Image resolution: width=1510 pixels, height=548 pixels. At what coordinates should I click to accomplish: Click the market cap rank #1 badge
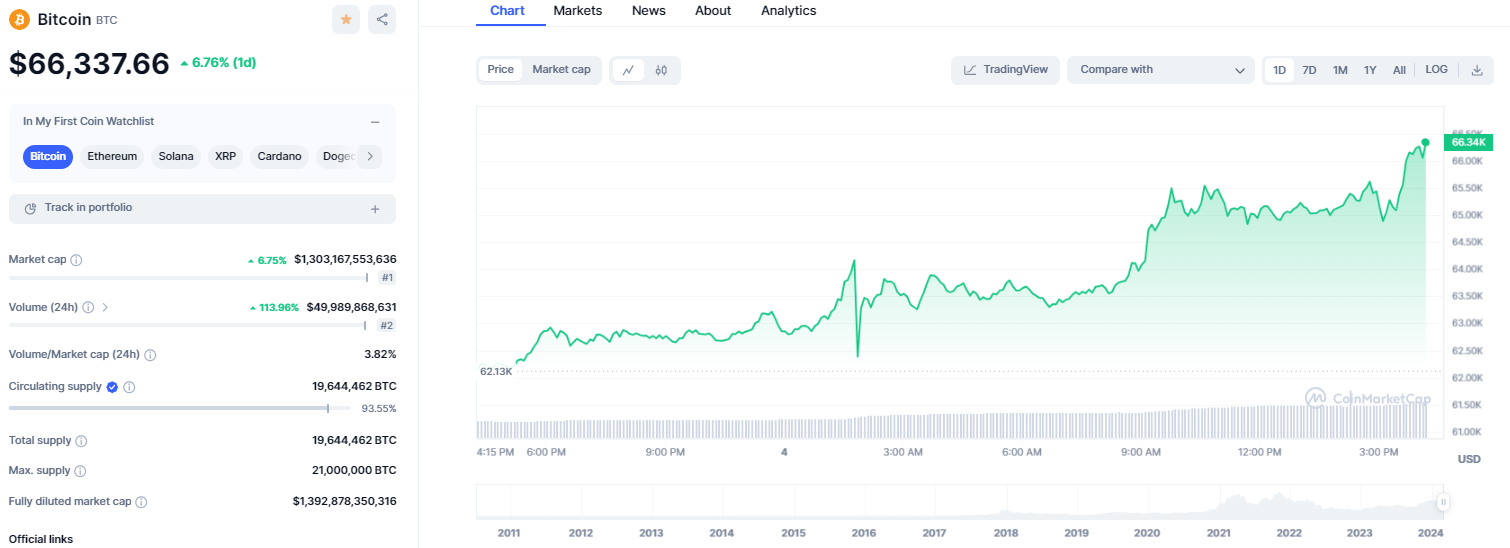click(x=387, y=278)
